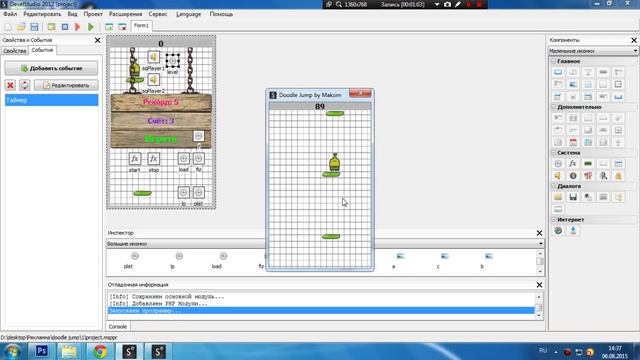Image resolution: width=640 pixels, height=360 pixels.
Task: Open the Проект menu
Action: [93, 14]
